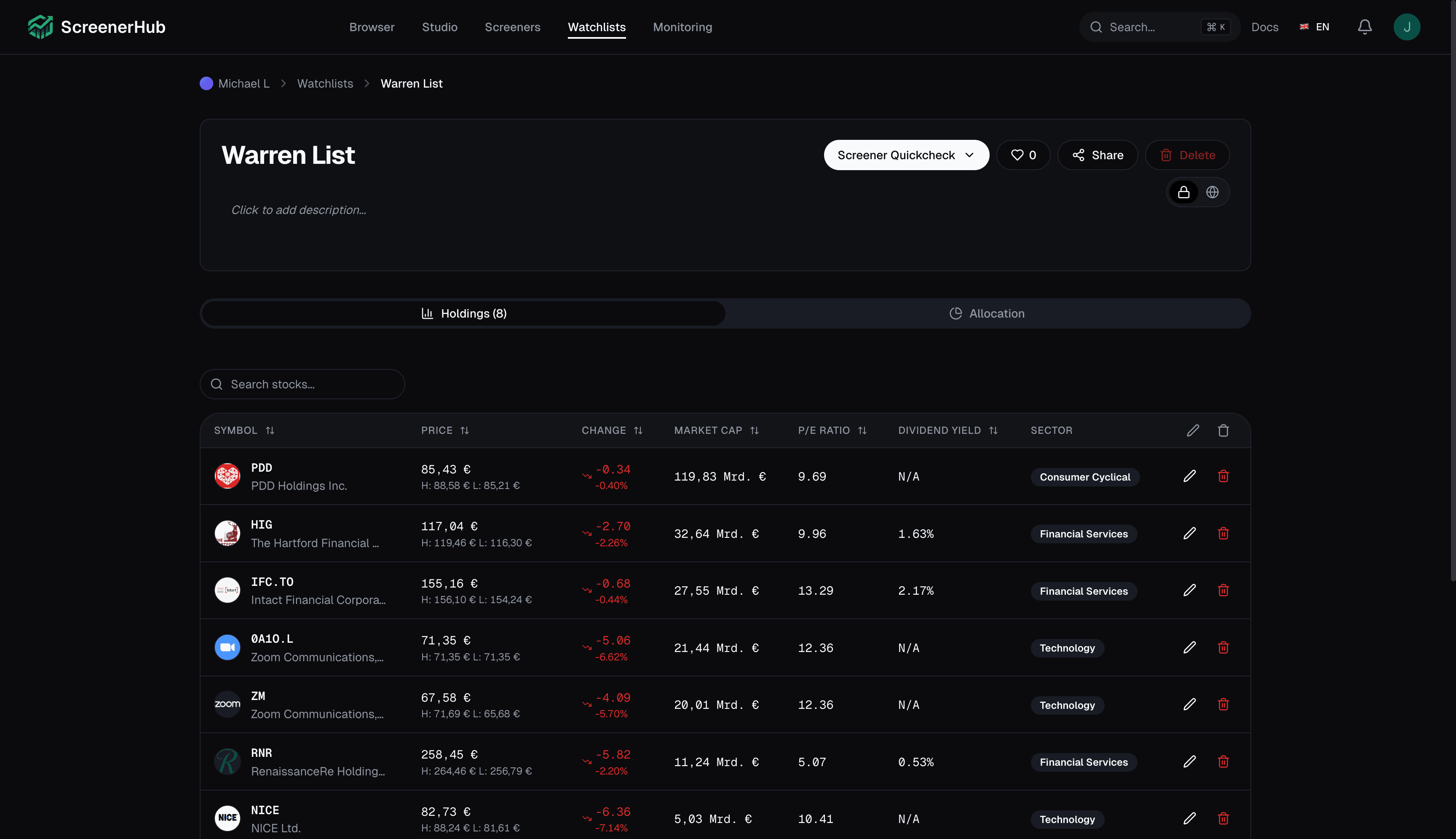Open the Monitoring nav item
The image size is (1456, 839).
point(682,27)
